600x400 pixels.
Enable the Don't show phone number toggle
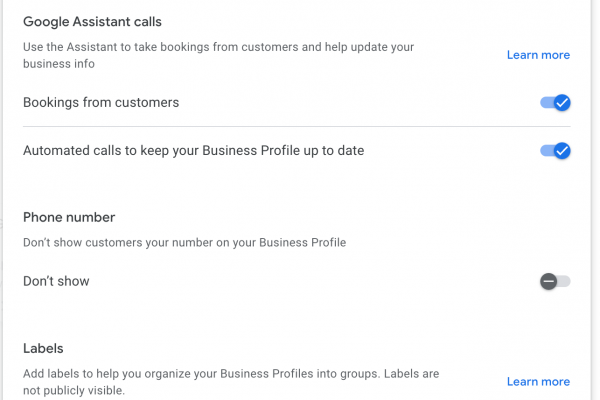coord(554,281)
